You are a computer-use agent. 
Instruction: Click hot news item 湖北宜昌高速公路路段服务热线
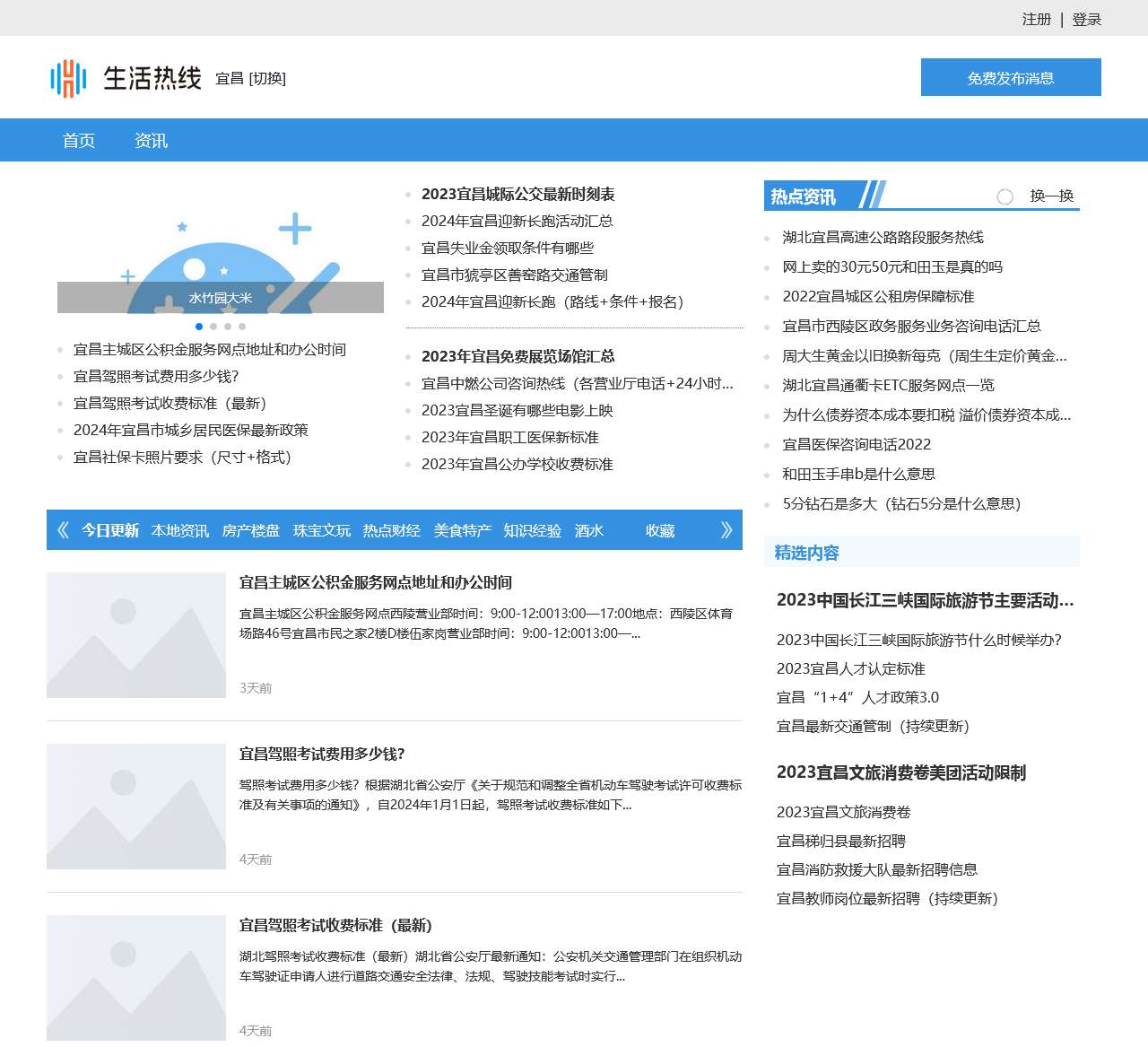click(882, 238)
